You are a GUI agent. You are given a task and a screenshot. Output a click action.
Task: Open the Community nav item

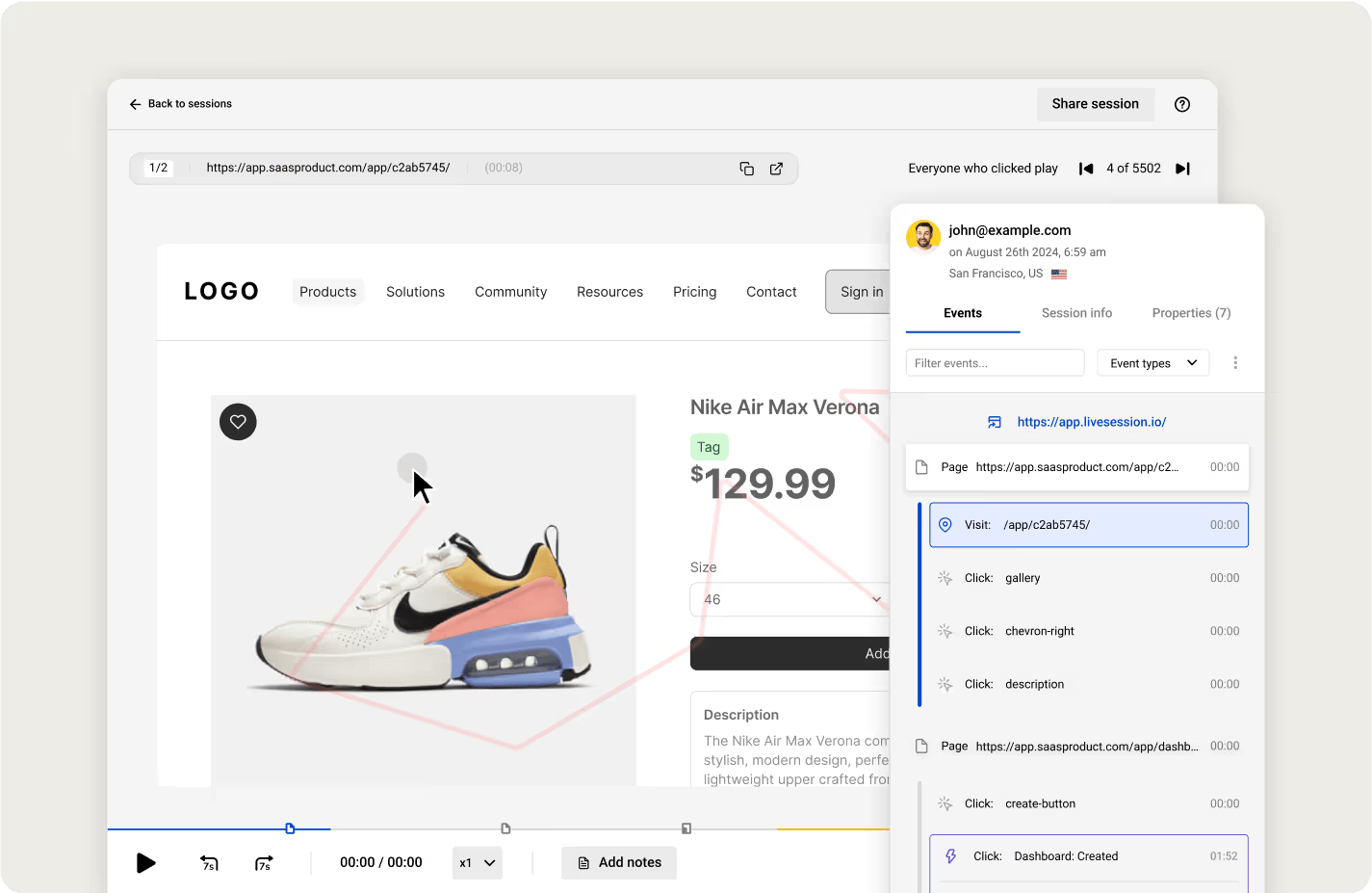click(x=510, y=292)
